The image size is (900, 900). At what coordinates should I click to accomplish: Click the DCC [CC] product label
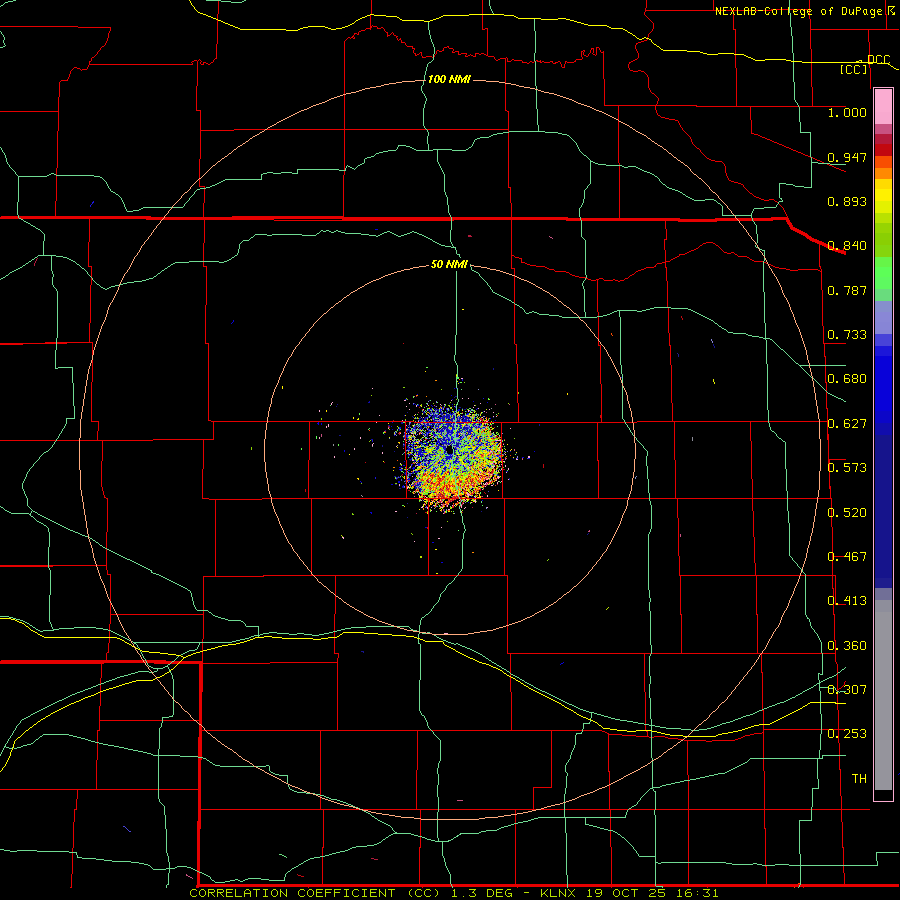(864, 64)
